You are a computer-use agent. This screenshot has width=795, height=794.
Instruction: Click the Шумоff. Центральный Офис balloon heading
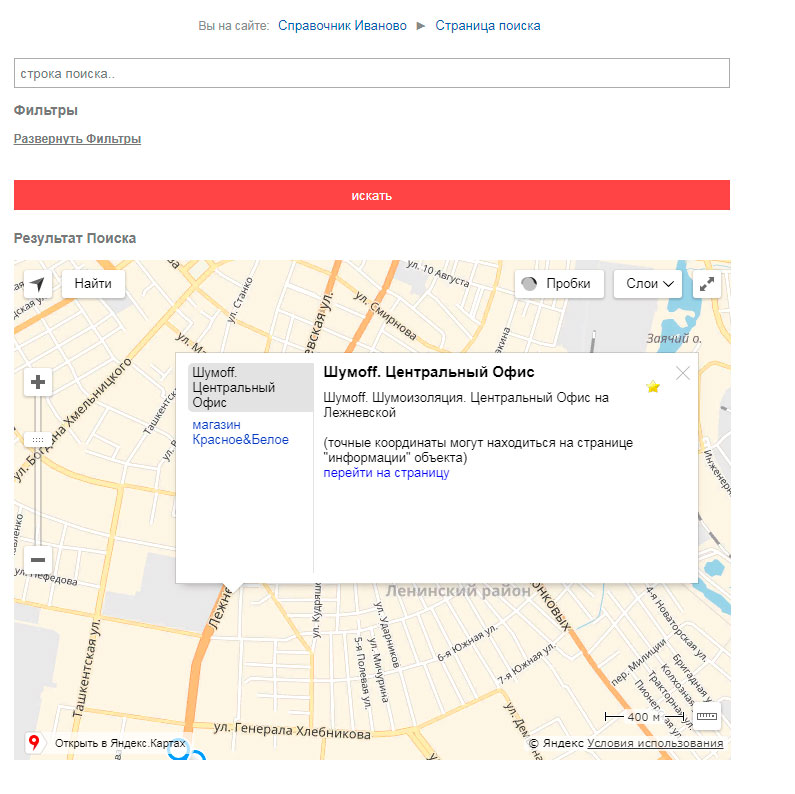pyautogui.click(x=429, y=372)
